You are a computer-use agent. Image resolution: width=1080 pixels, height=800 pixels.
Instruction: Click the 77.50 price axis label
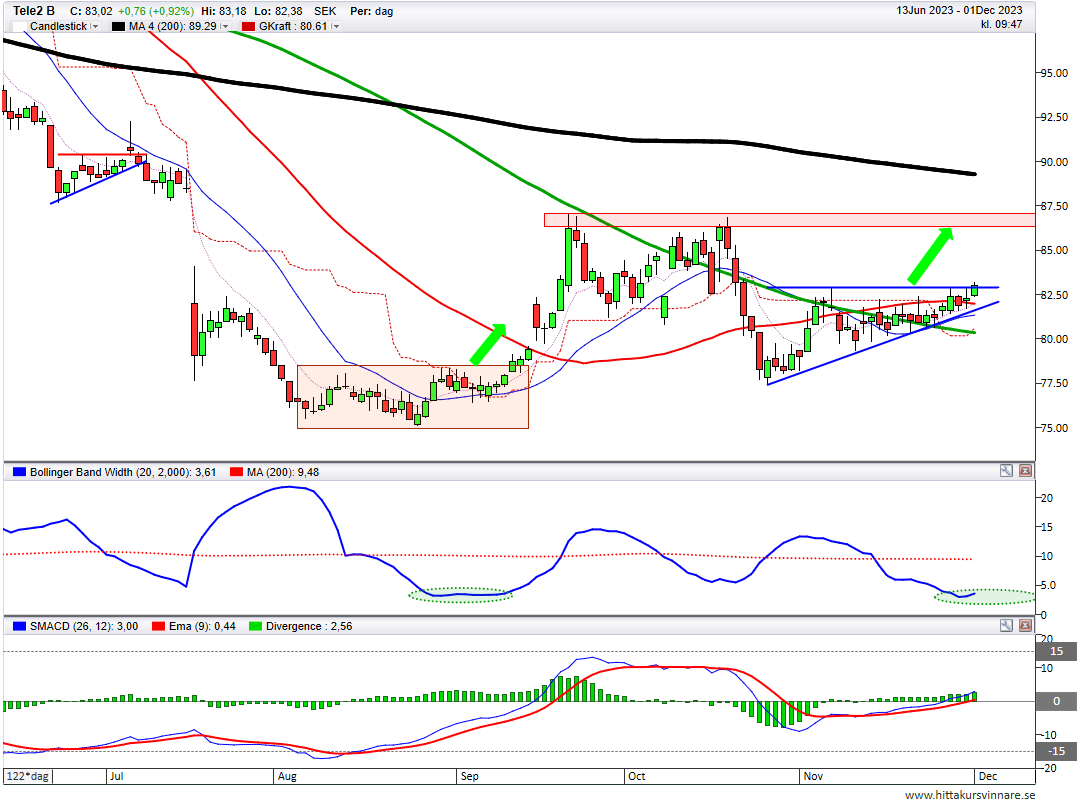pos(1055,383)
